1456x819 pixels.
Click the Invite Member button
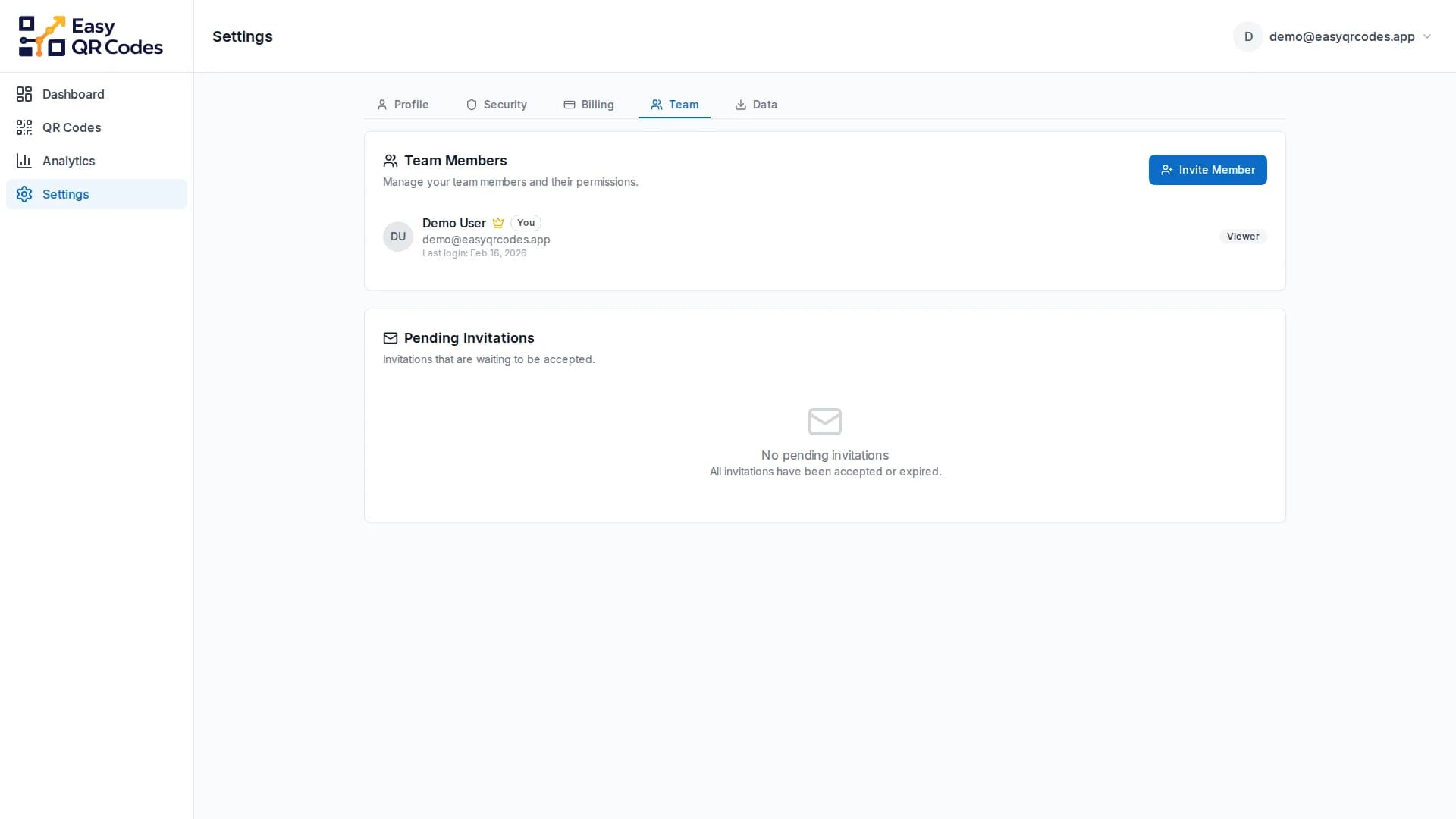pyautogui.click(x=1207, y=170)
